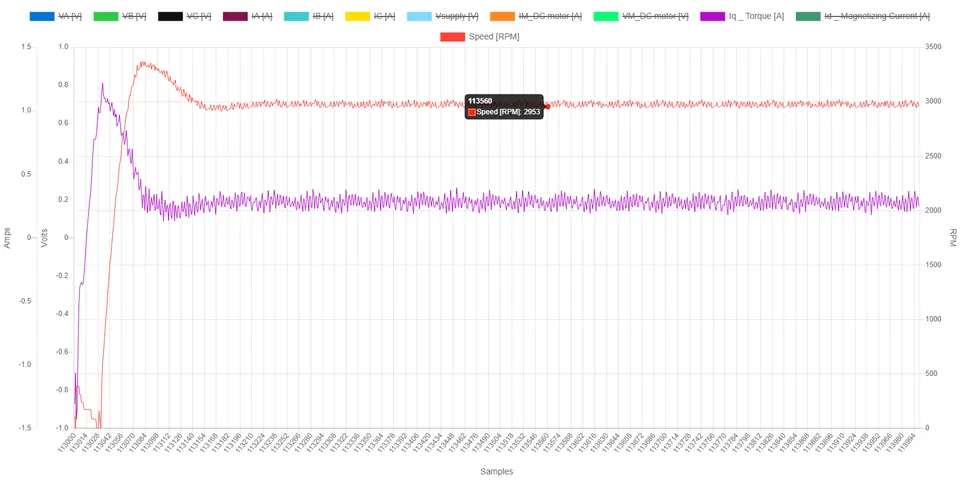Enable the IA [A] legend entry
This screenshot has height=480, width=960.
pos(247,16)
